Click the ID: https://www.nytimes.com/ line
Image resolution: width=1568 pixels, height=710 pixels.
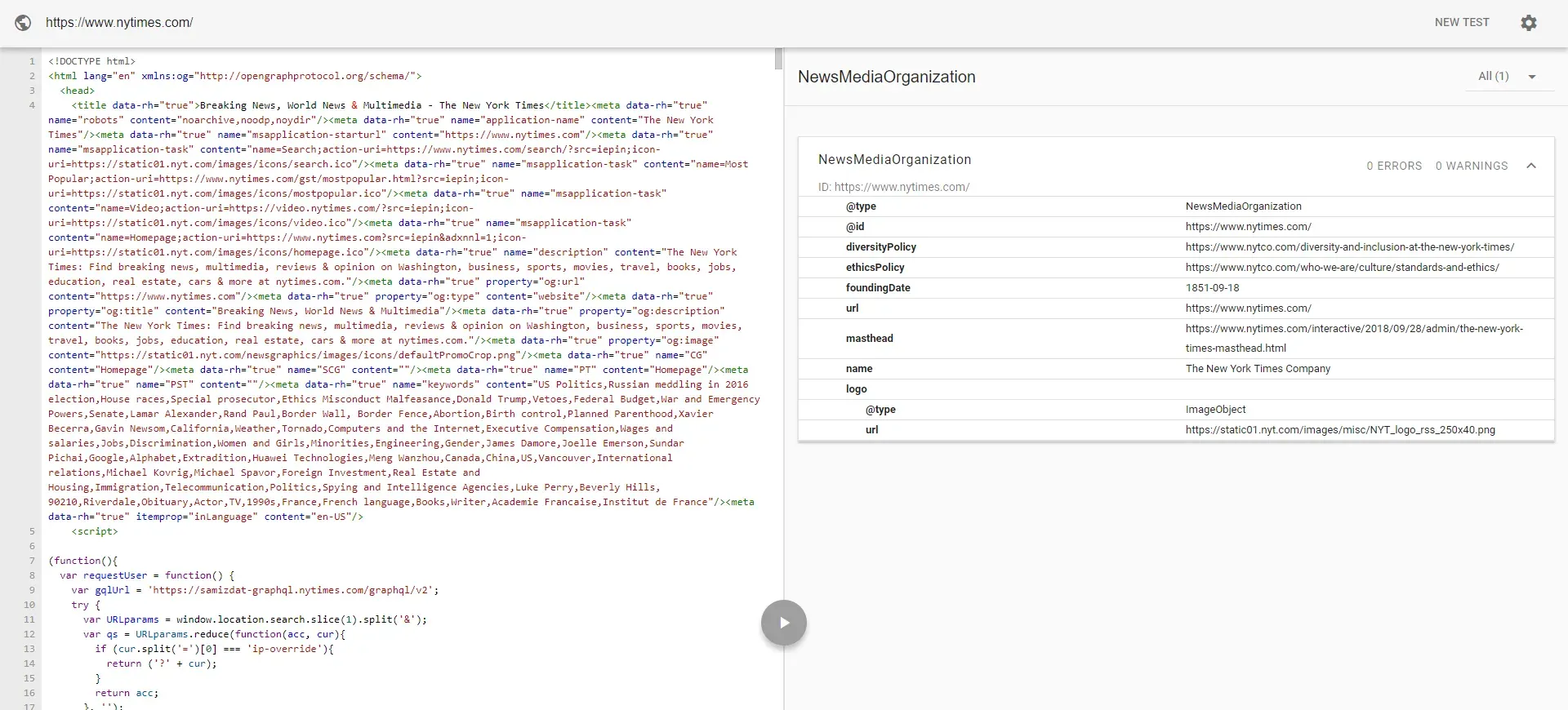click(x=894, y=187)
